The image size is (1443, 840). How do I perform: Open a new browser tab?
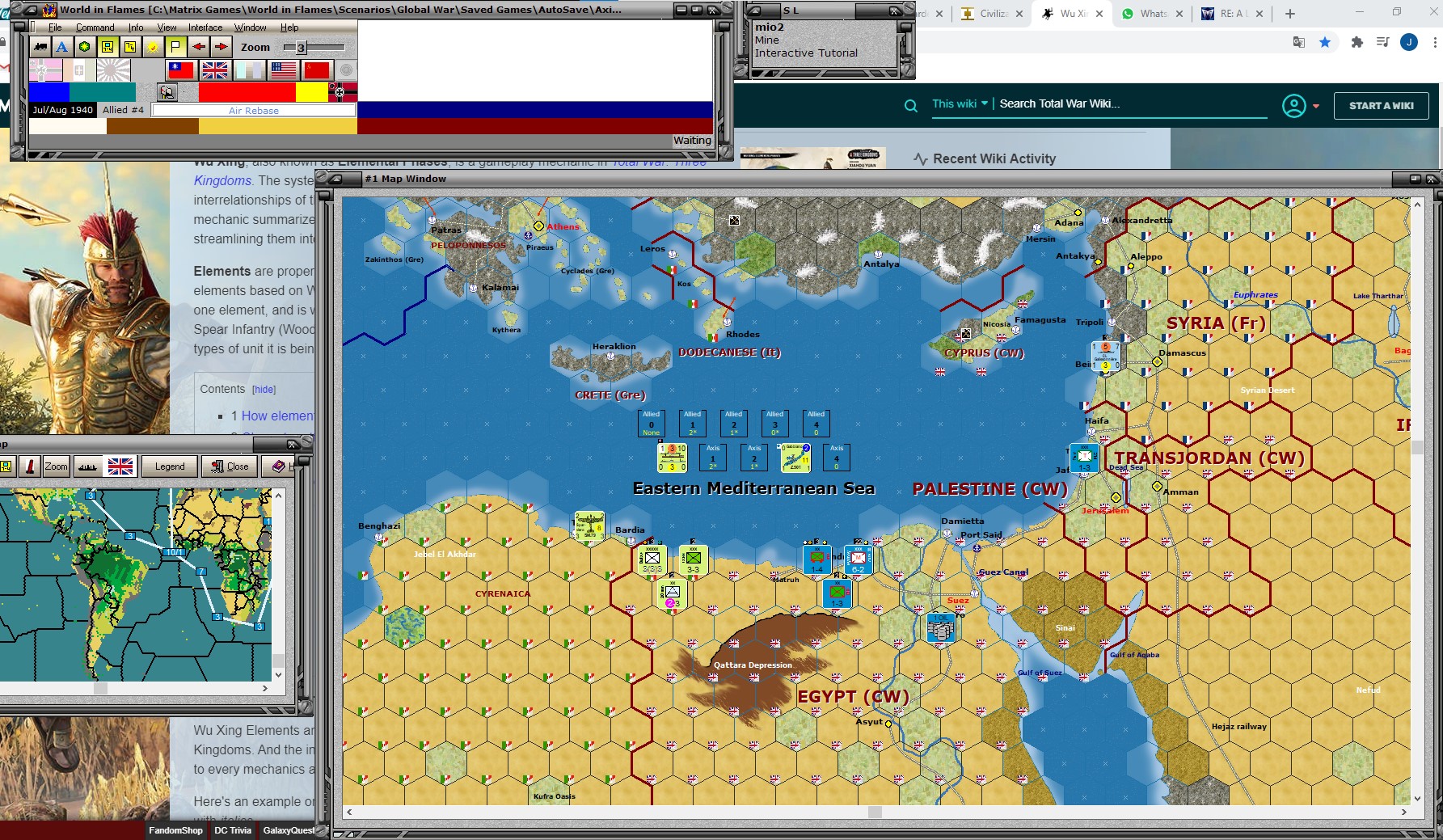1290,14
